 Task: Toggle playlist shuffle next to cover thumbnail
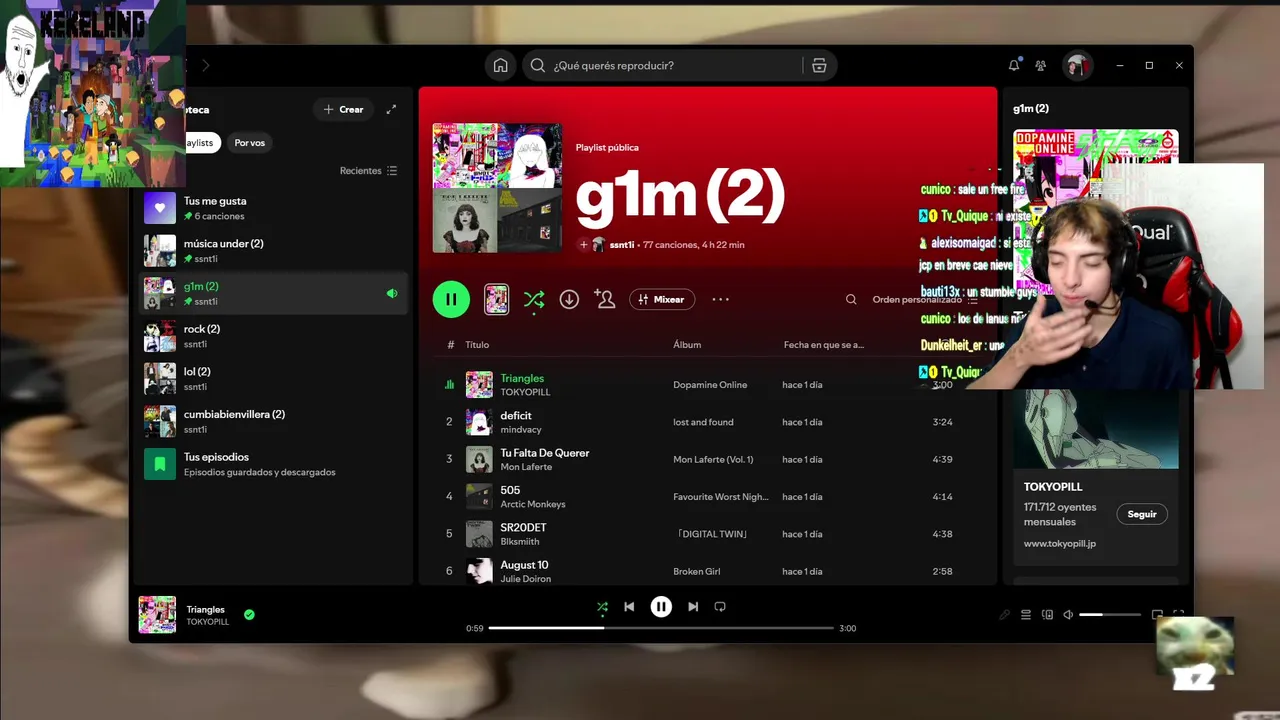(534, 299)
